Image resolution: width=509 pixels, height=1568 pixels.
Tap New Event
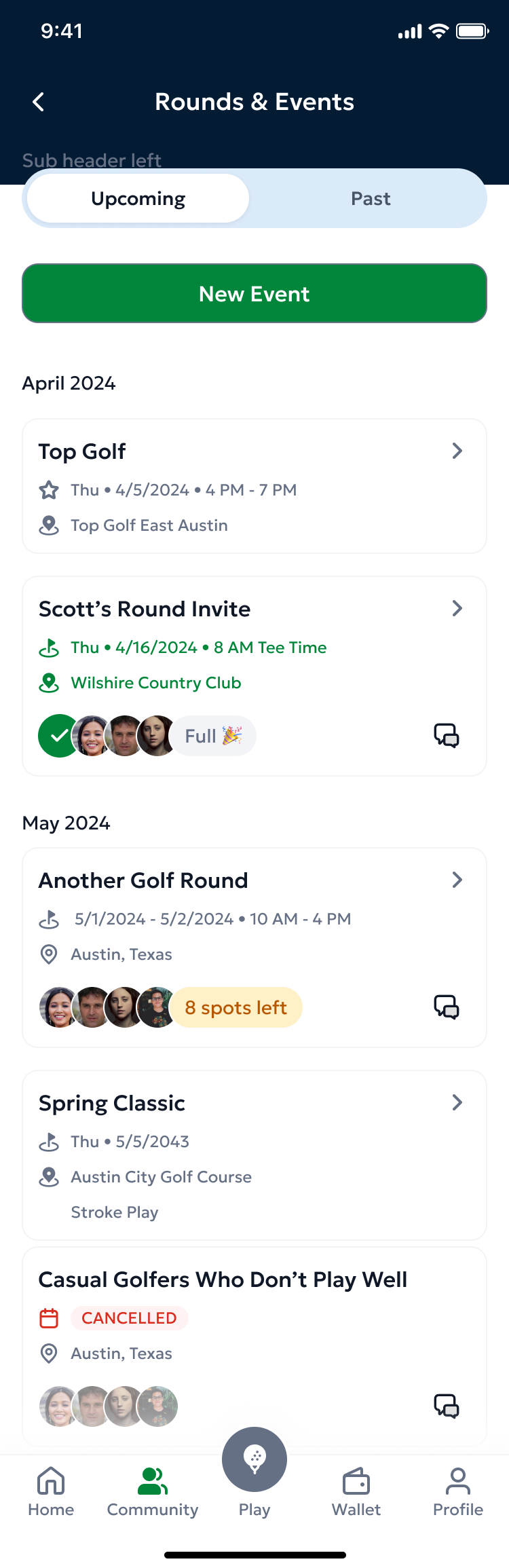(254, 293)
